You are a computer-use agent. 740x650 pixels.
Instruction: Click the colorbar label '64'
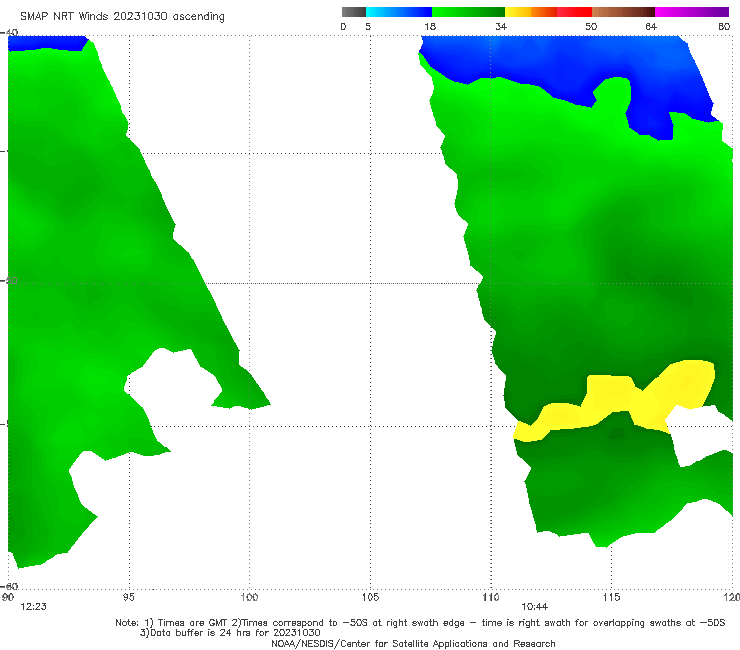click(x=651, y=27)
